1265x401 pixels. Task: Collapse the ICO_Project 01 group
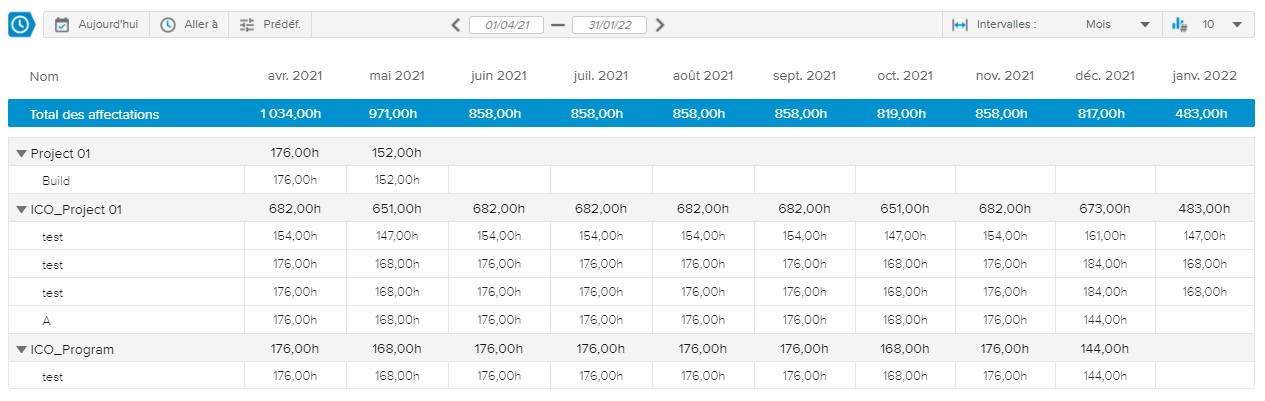pos(21,210)
